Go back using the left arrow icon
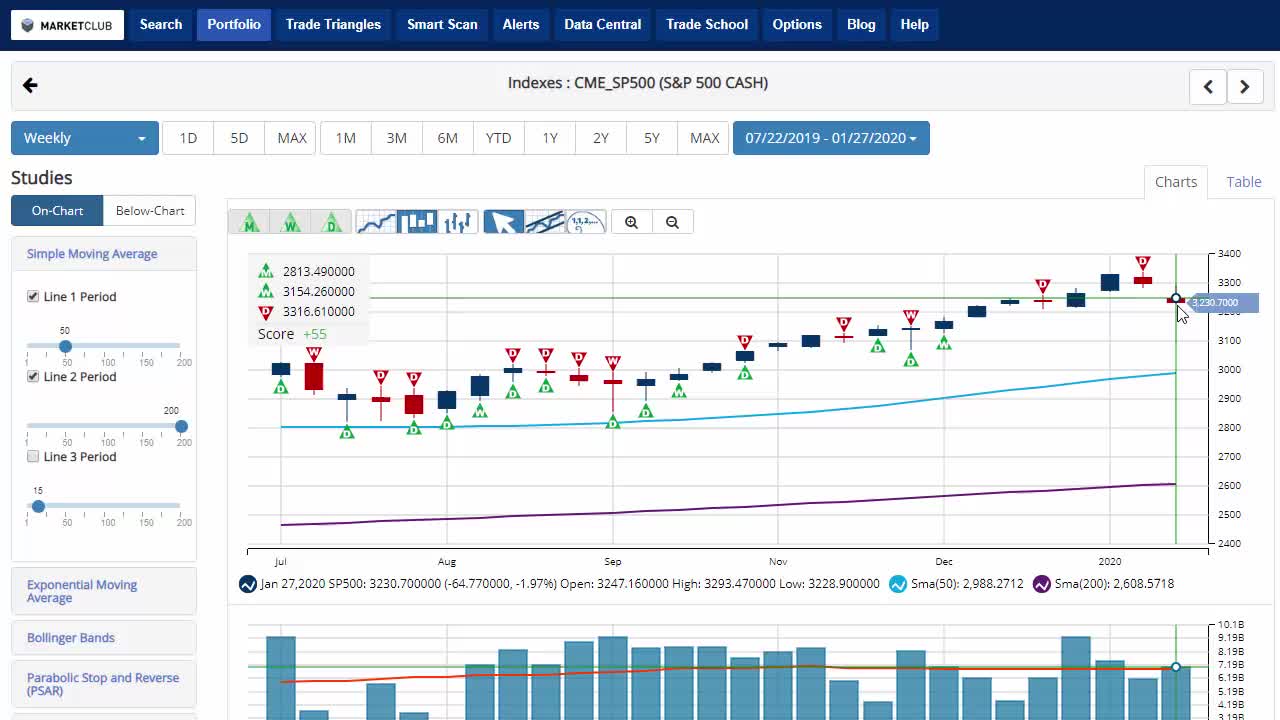Viewport: 1280px width, 720px height. [30, 85]
